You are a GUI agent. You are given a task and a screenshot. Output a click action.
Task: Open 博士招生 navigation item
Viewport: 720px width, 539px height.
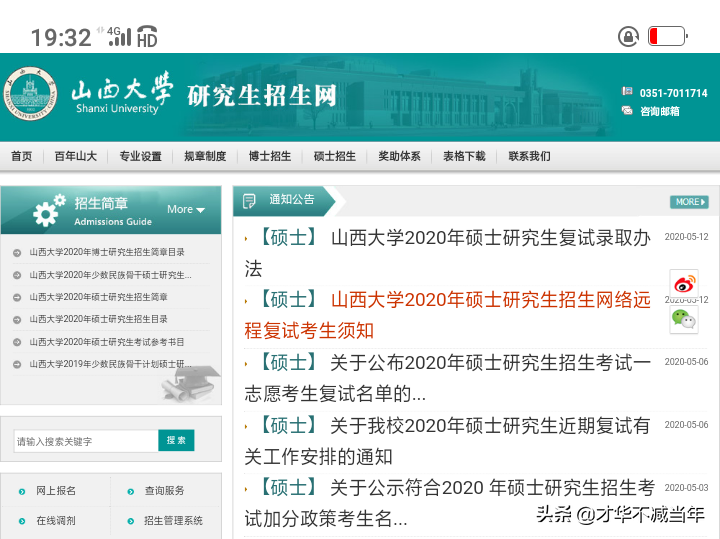(270, 156)
